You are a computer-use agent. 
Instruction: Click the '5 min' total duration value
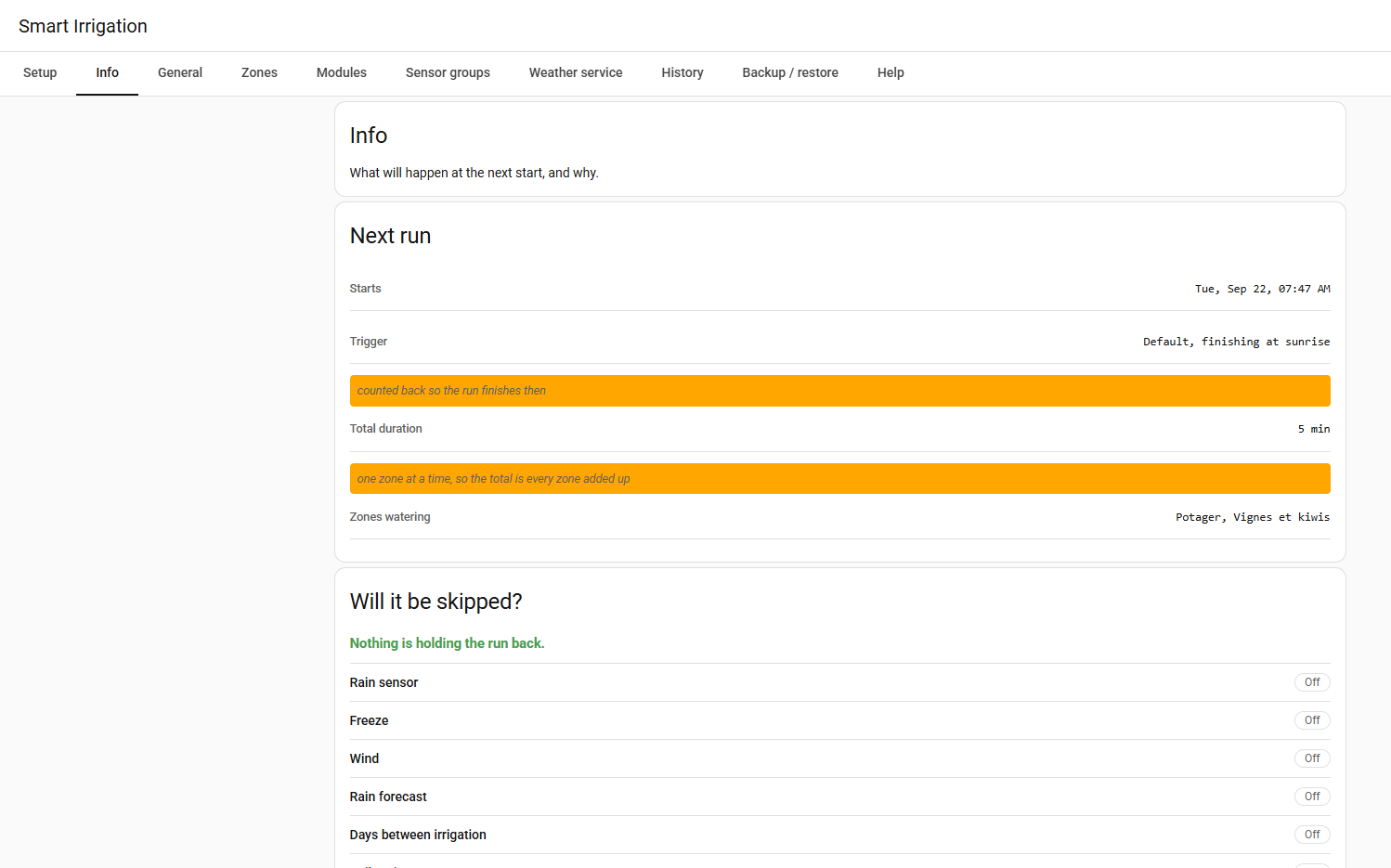tap(1314, 429)
